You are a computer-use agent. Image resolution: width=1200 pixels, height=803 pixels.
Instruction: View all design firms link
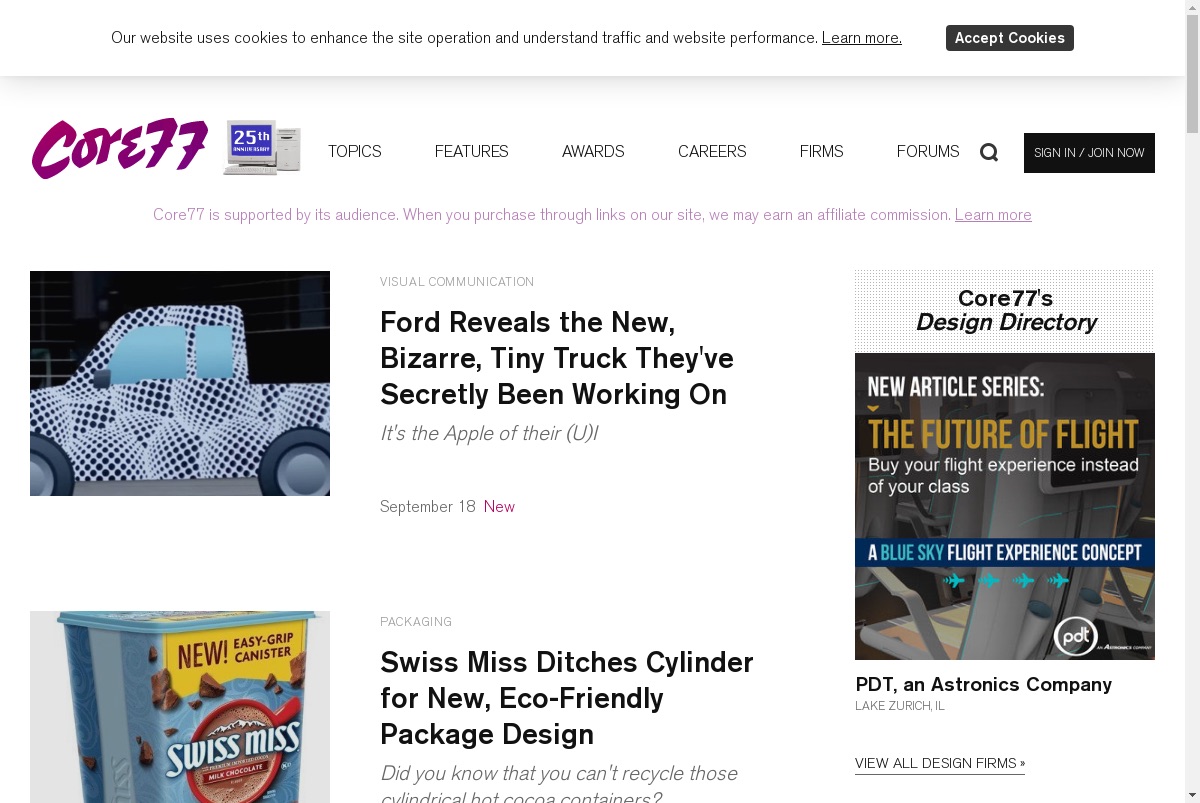940,764
